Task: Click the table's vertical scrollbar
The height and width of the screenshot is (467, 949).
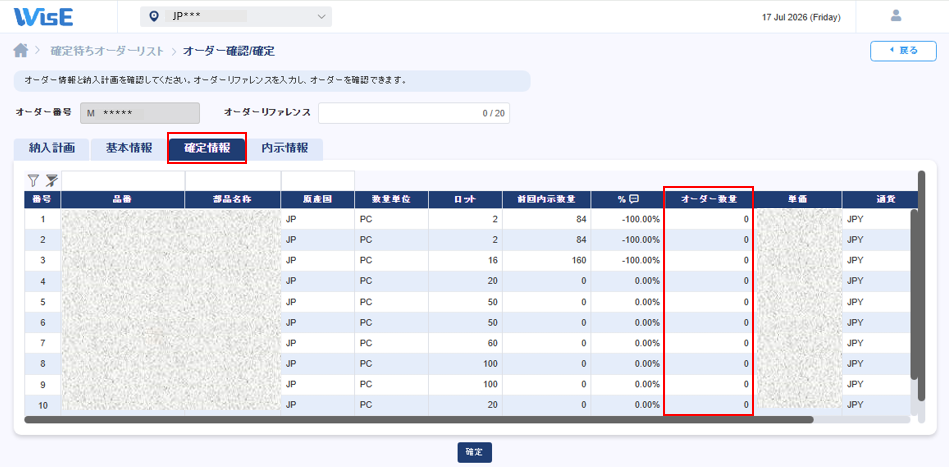Action: click(921, 286)
